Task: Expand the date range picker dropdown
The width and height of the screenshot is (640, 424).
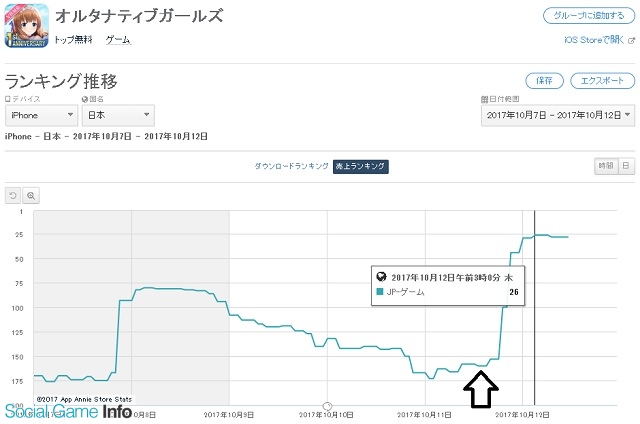Action: pyautogui.click(x=558, y=115)
